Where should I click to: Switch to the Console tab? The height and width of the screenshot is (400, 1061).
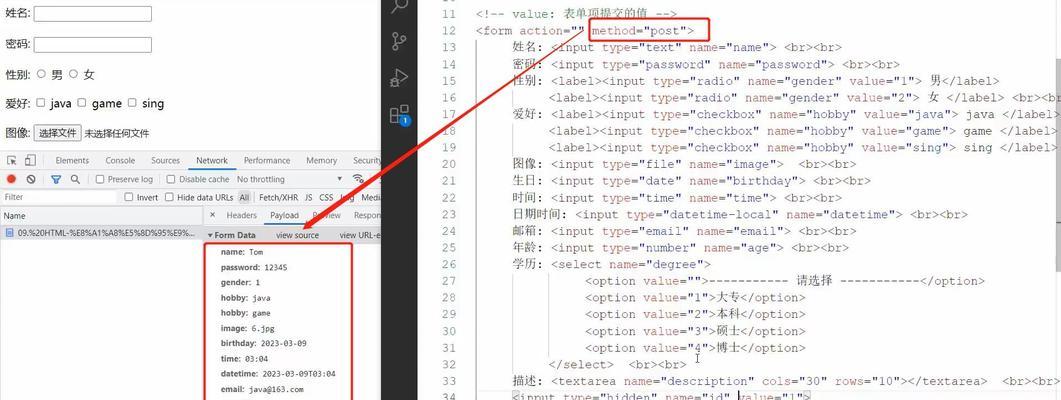point(120,160)
